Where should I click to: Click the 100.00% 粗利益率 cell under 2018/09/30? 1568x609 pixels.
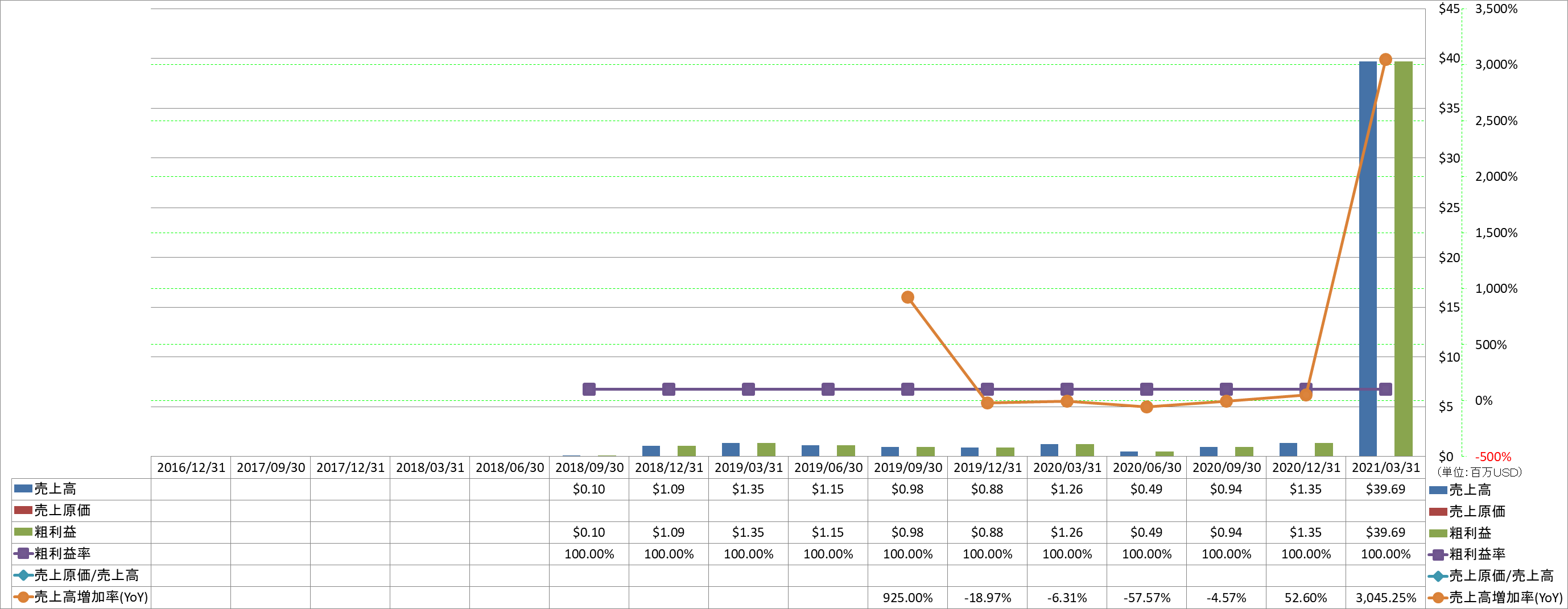click(x=589, y=554)
